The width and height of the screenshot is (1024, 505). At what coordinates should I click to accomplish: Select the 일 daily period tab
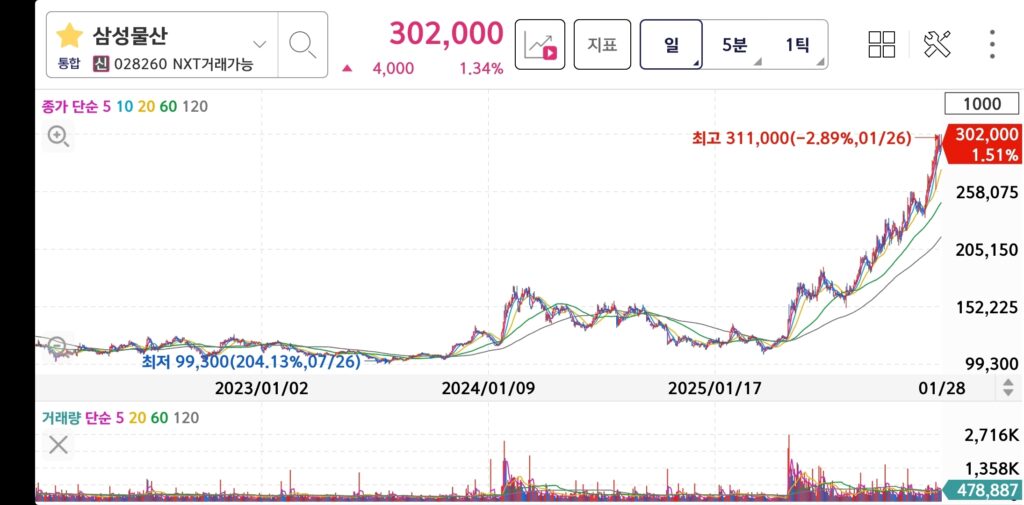(x=672, y=44)
